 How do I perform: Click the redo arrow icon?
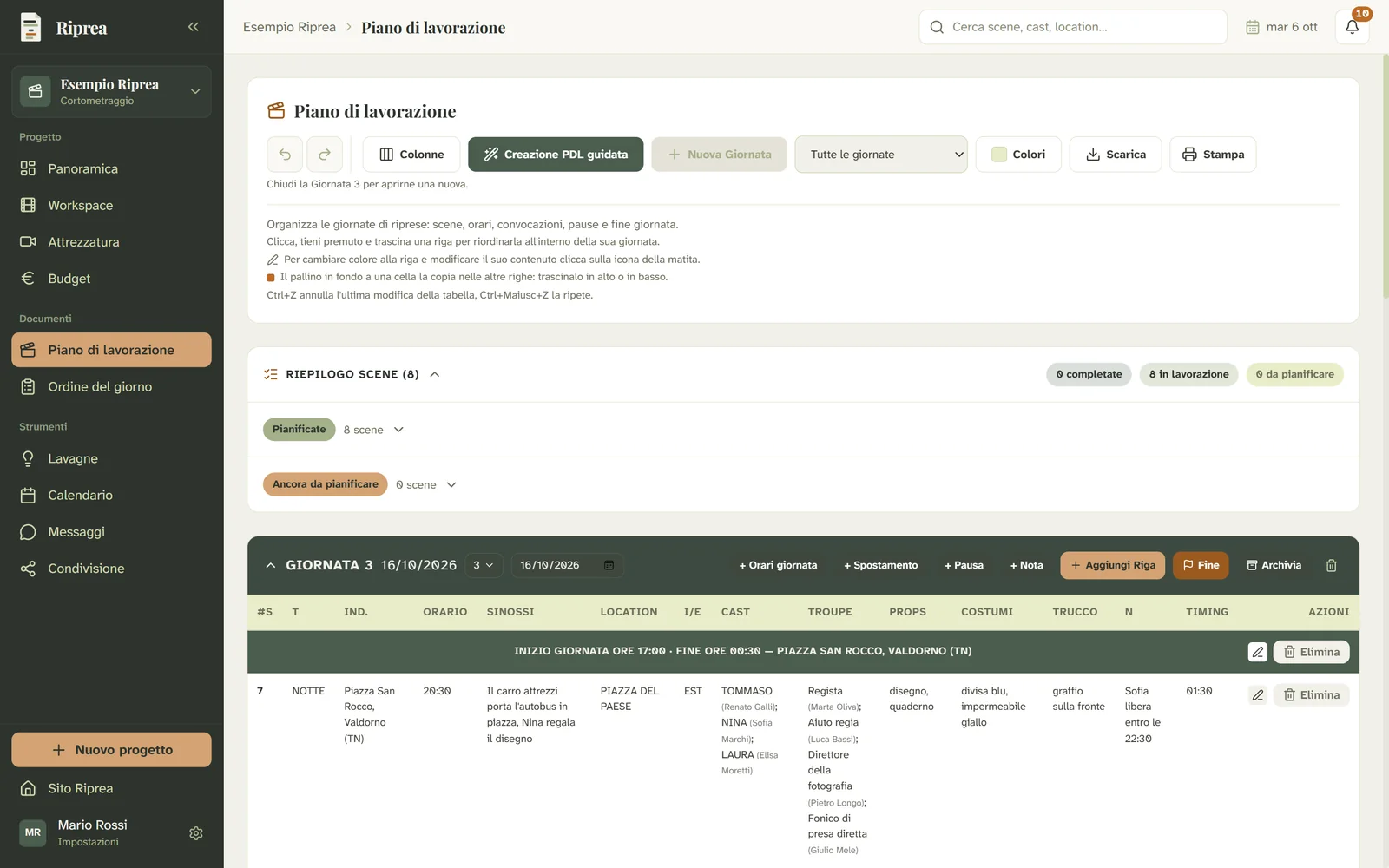pos(325,155)
